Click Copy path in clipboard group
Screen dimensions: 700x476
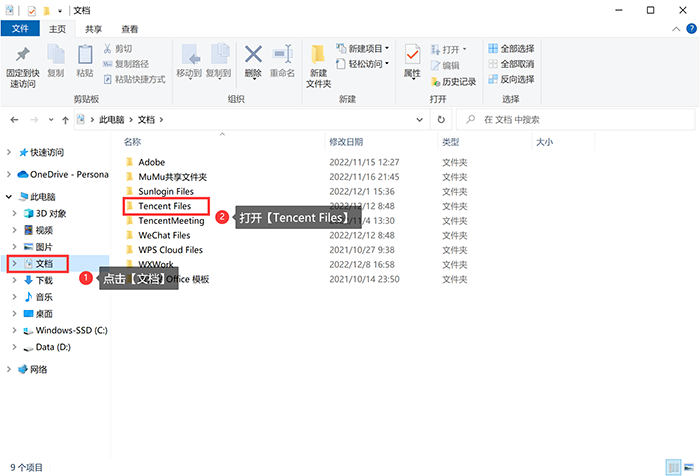click(126, 64)
